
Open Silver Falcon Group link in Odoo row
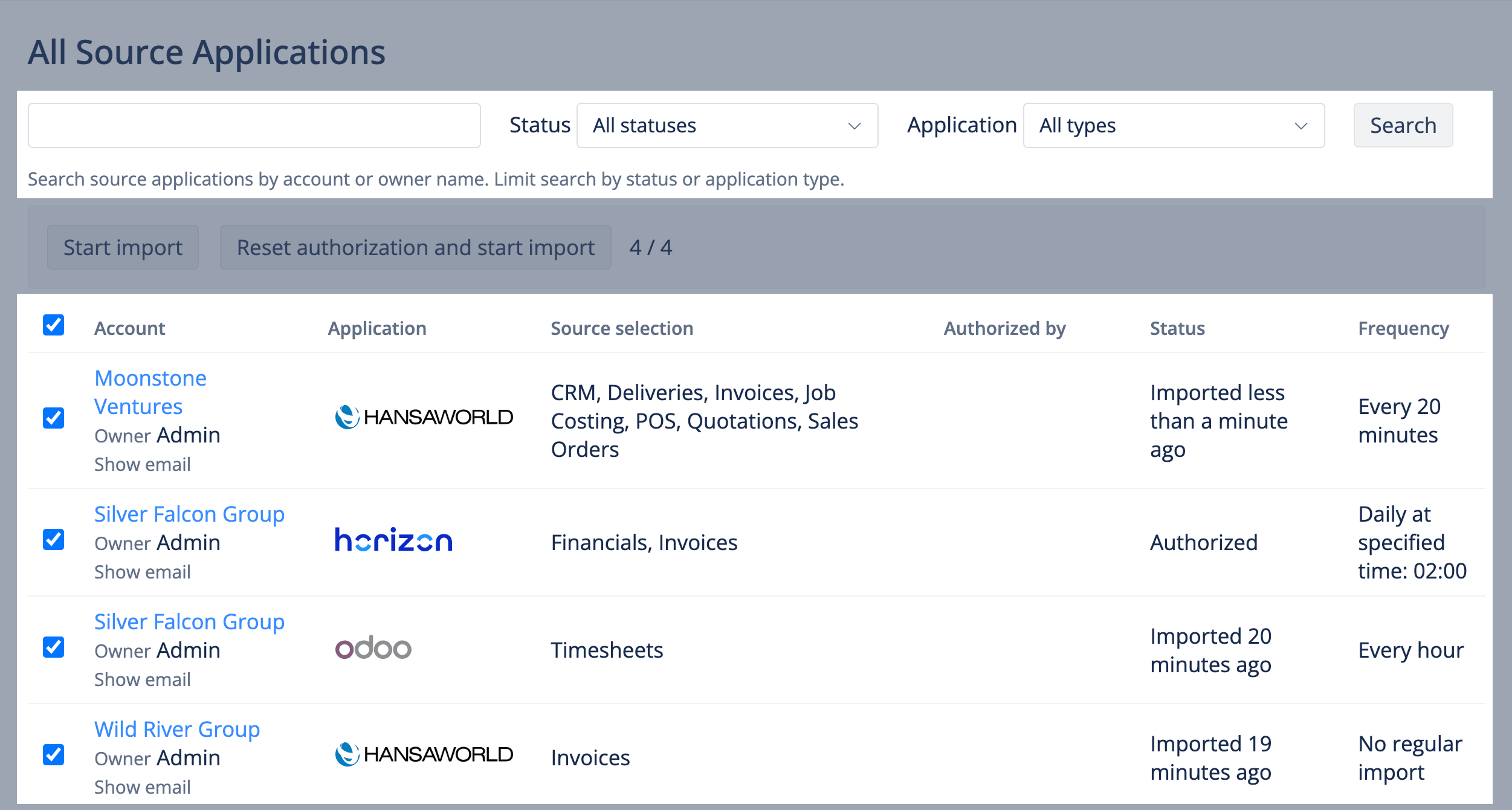189,622
